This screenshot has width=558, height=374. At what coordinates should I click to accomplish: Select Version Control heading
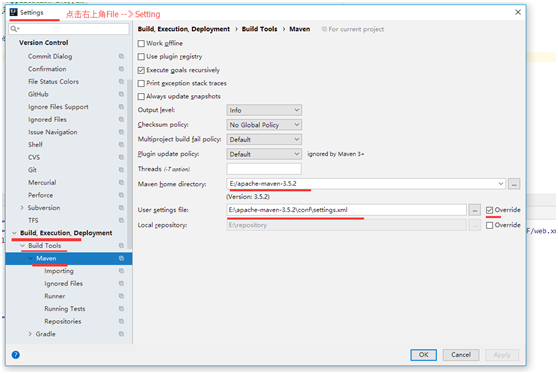coord(43,43)
